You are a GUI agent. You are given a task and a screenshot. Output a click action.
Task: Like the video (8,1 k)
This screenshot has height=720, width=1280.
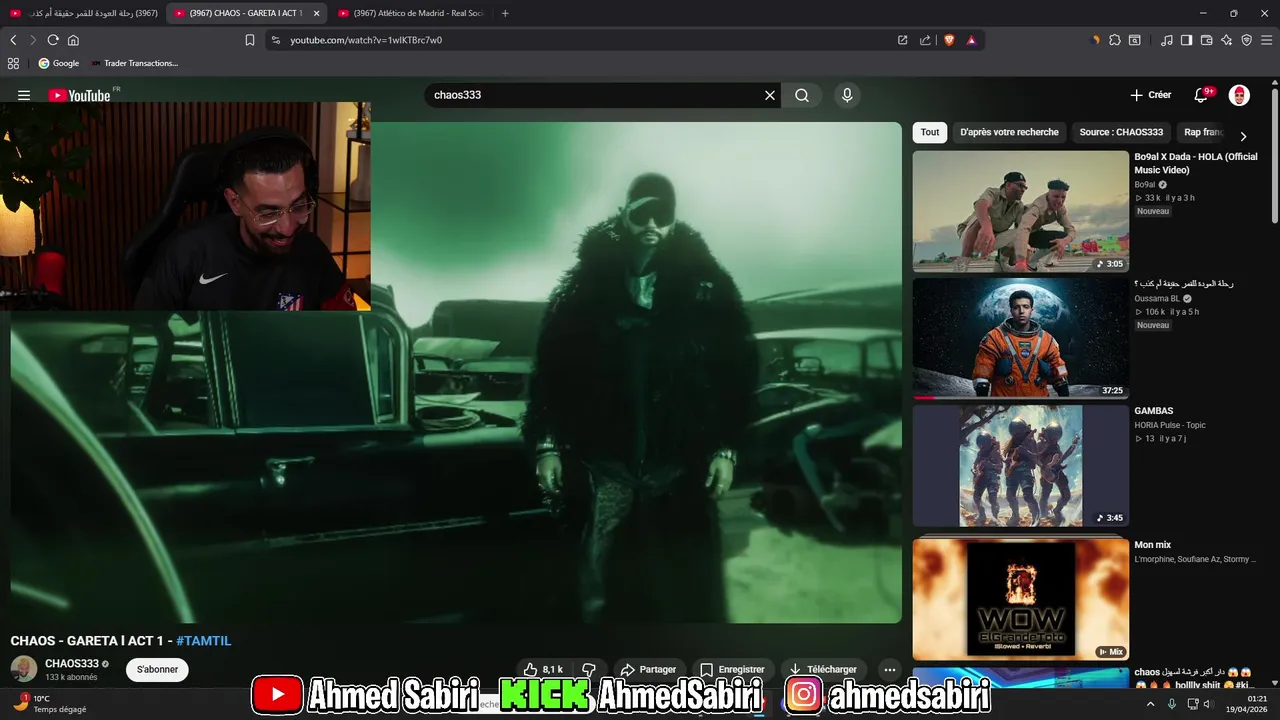coord(543,670)
